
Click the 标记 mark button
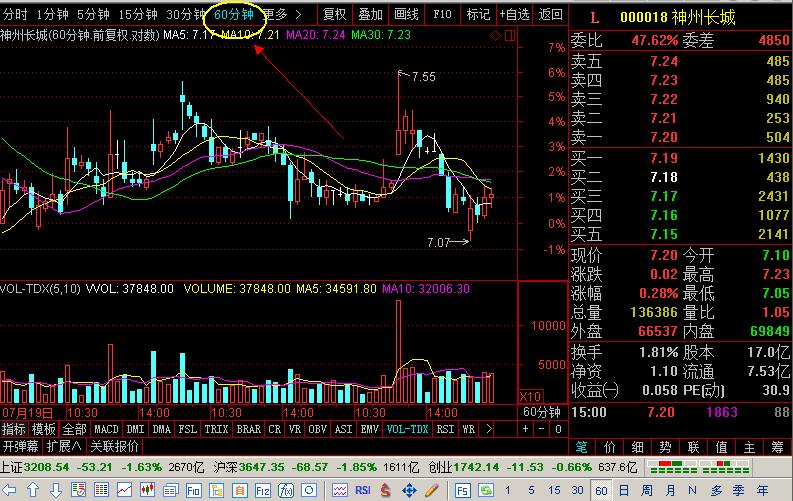478,14
